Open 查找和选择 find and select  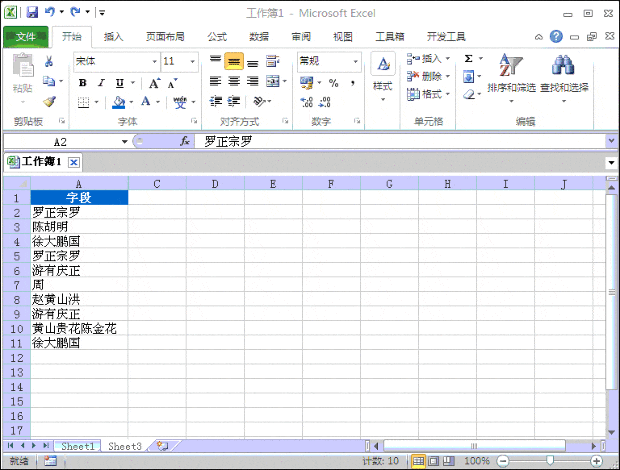coord(564,78)
